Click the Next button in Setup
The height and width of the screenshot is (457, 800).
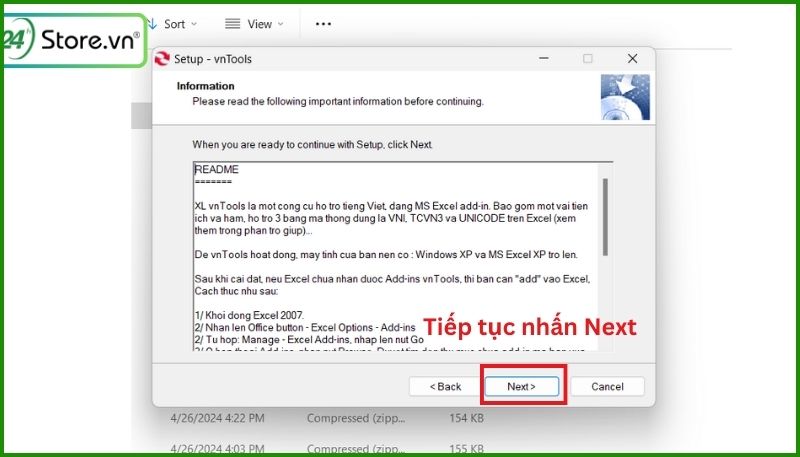(521, 387)
